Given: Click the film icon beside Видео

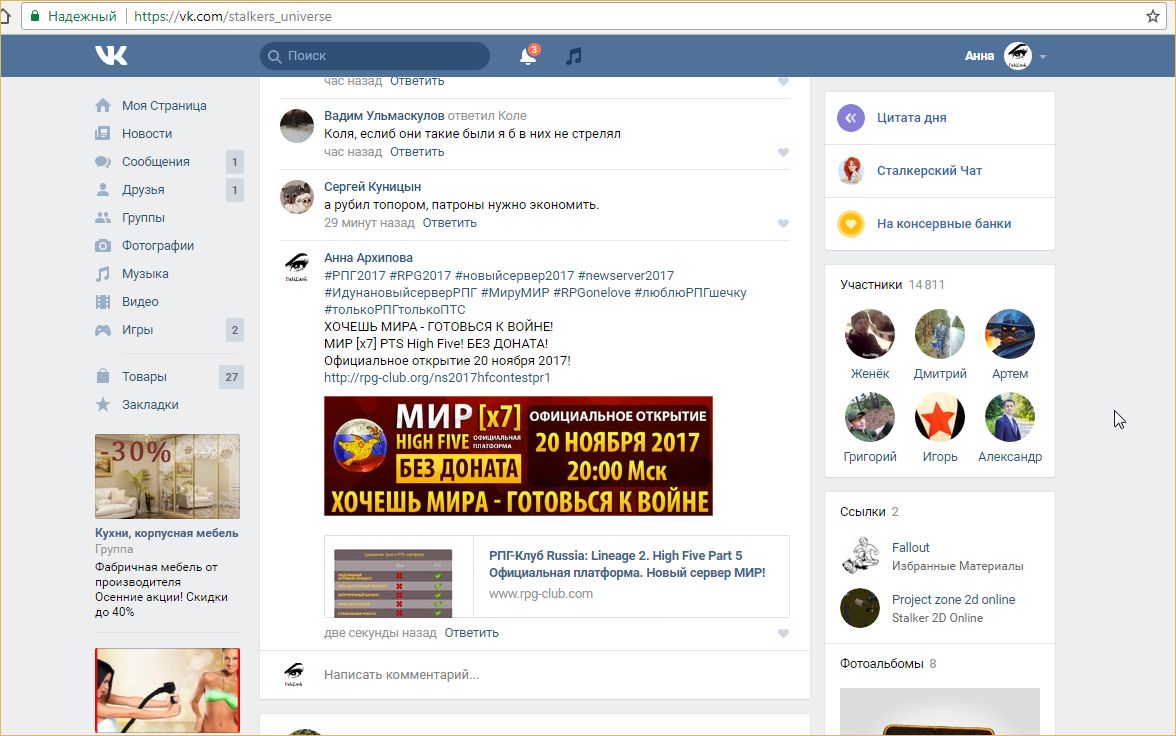Looking at the screenshot, I should (x=104, y=302).
